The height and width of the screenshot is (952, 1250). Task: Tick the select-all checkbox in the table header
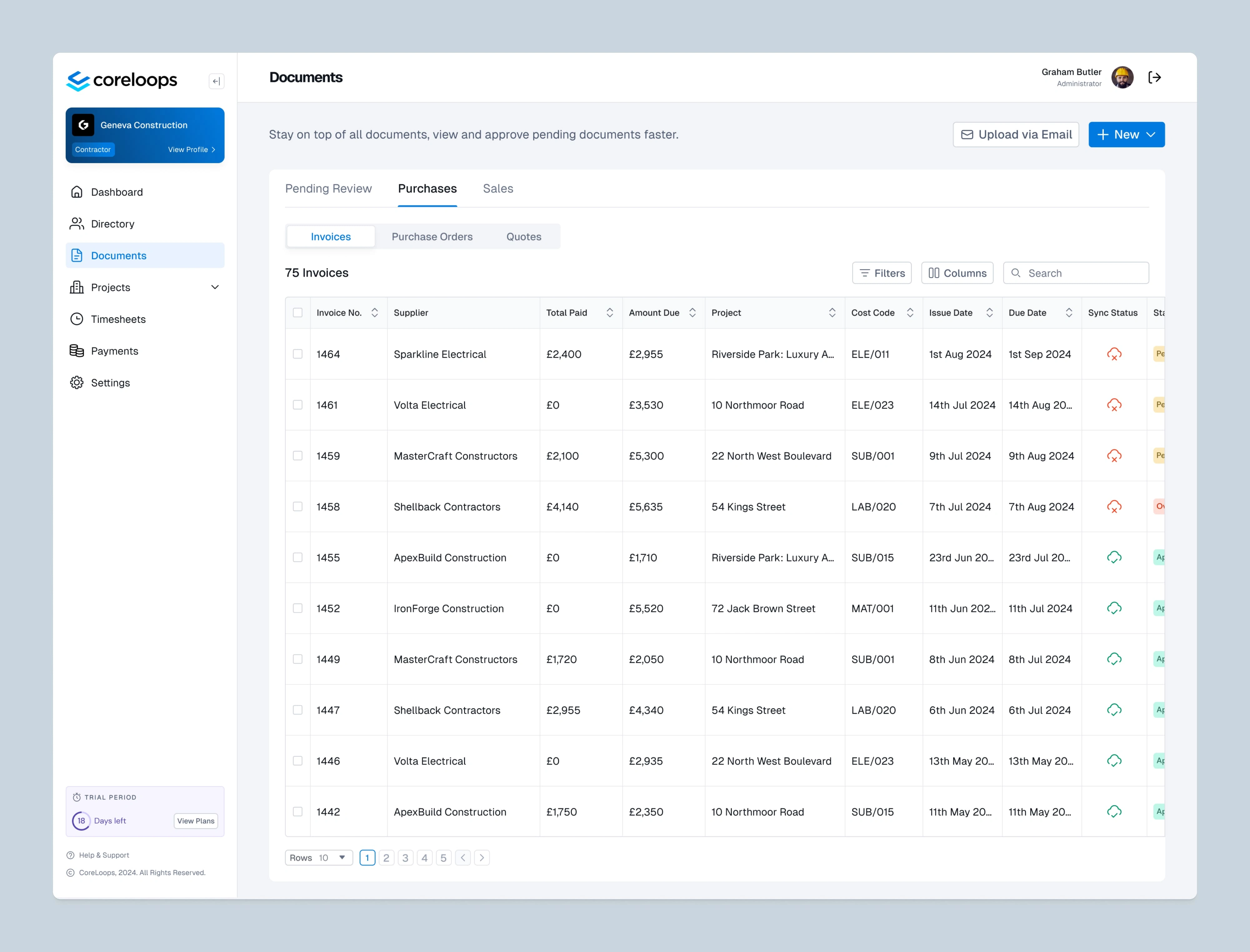pos(297,313)
